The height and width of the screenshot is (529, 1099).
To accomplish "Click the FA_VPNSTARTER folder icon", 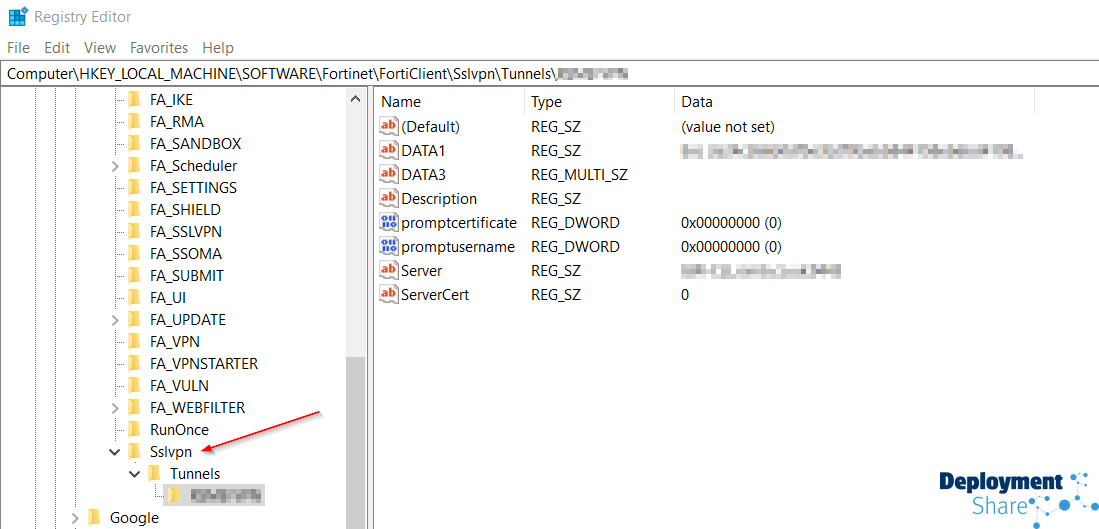I will coord(135,364).
